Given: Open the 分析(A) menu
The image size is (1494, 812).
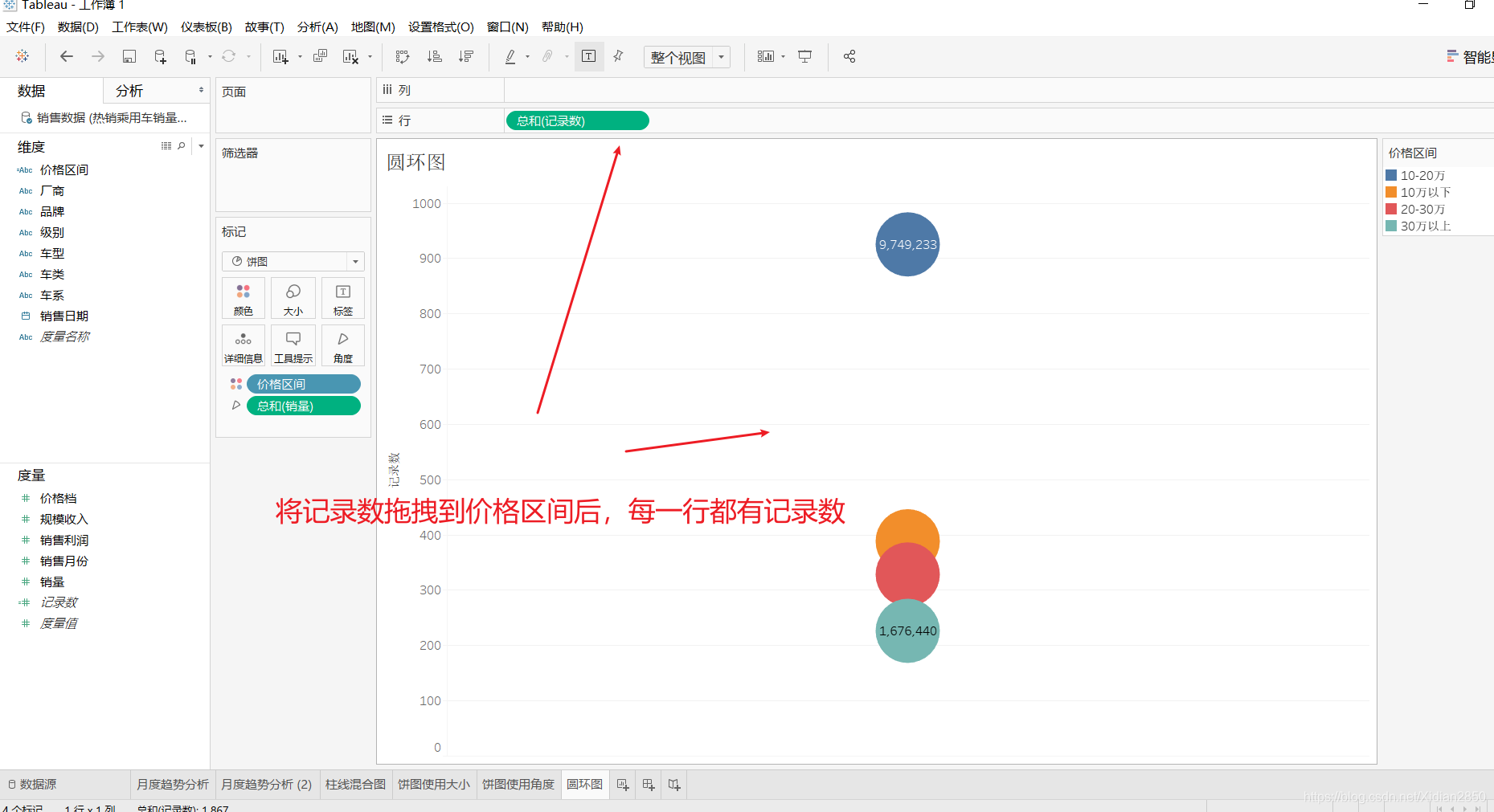Looking at the screenshot, I should tap(317, 27).
